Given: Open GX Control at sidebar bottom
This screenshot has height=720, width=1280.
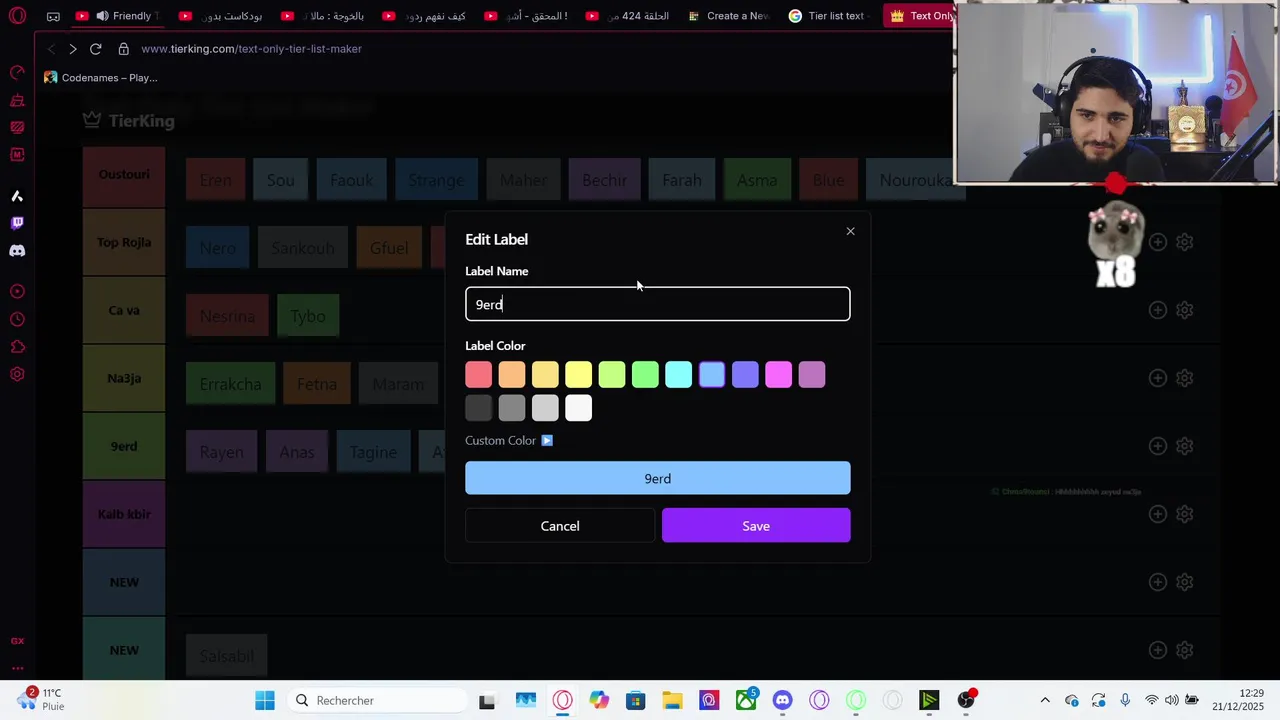Looking at the screenshot, I should click(x=17, y=641).
